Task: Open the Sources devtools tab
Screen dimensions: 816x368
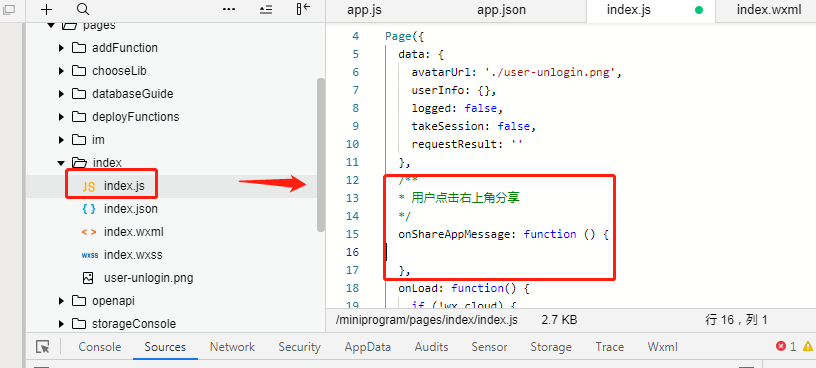Action: tap(165, 347)
